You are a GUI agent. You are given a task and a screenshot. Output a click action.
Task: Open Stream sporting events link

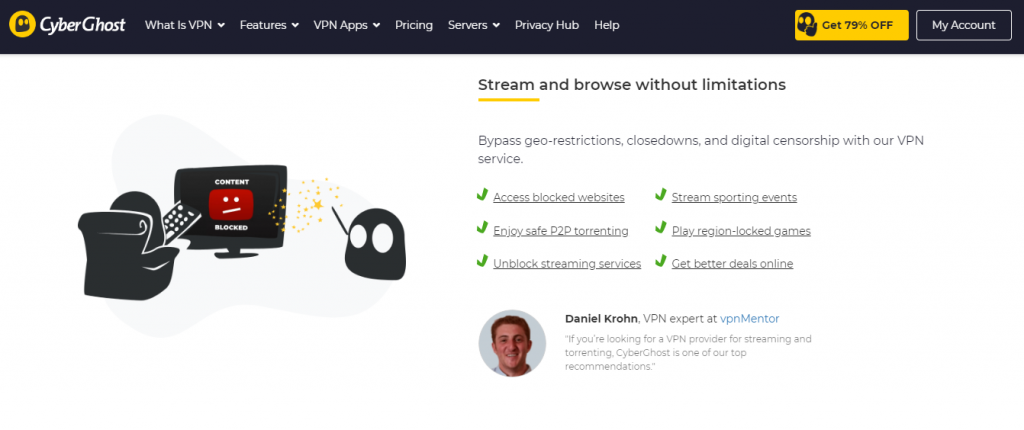click(734, 197)
